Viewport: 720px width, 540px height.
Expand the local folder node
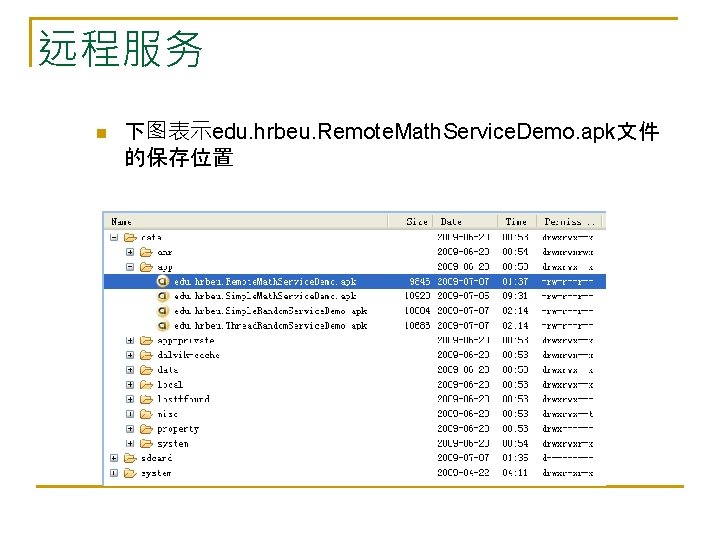[x=130, y=384]
